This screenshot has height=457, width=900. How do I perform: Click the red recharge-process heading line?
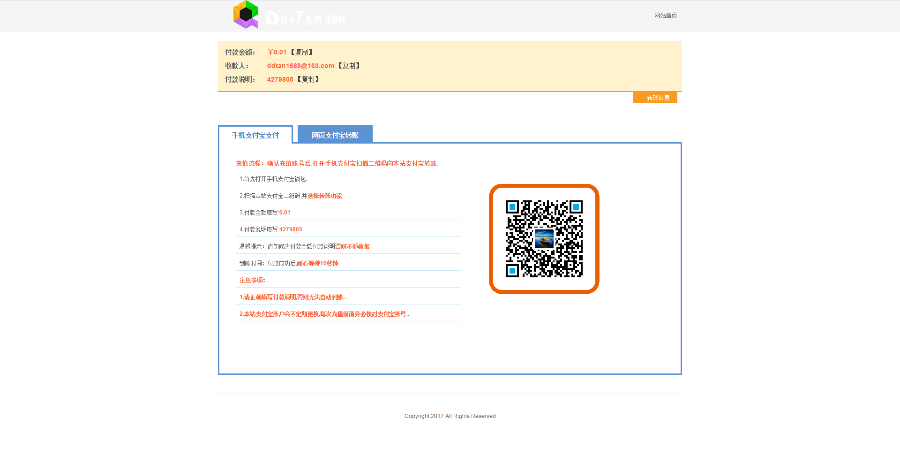(x=338, y=164)
